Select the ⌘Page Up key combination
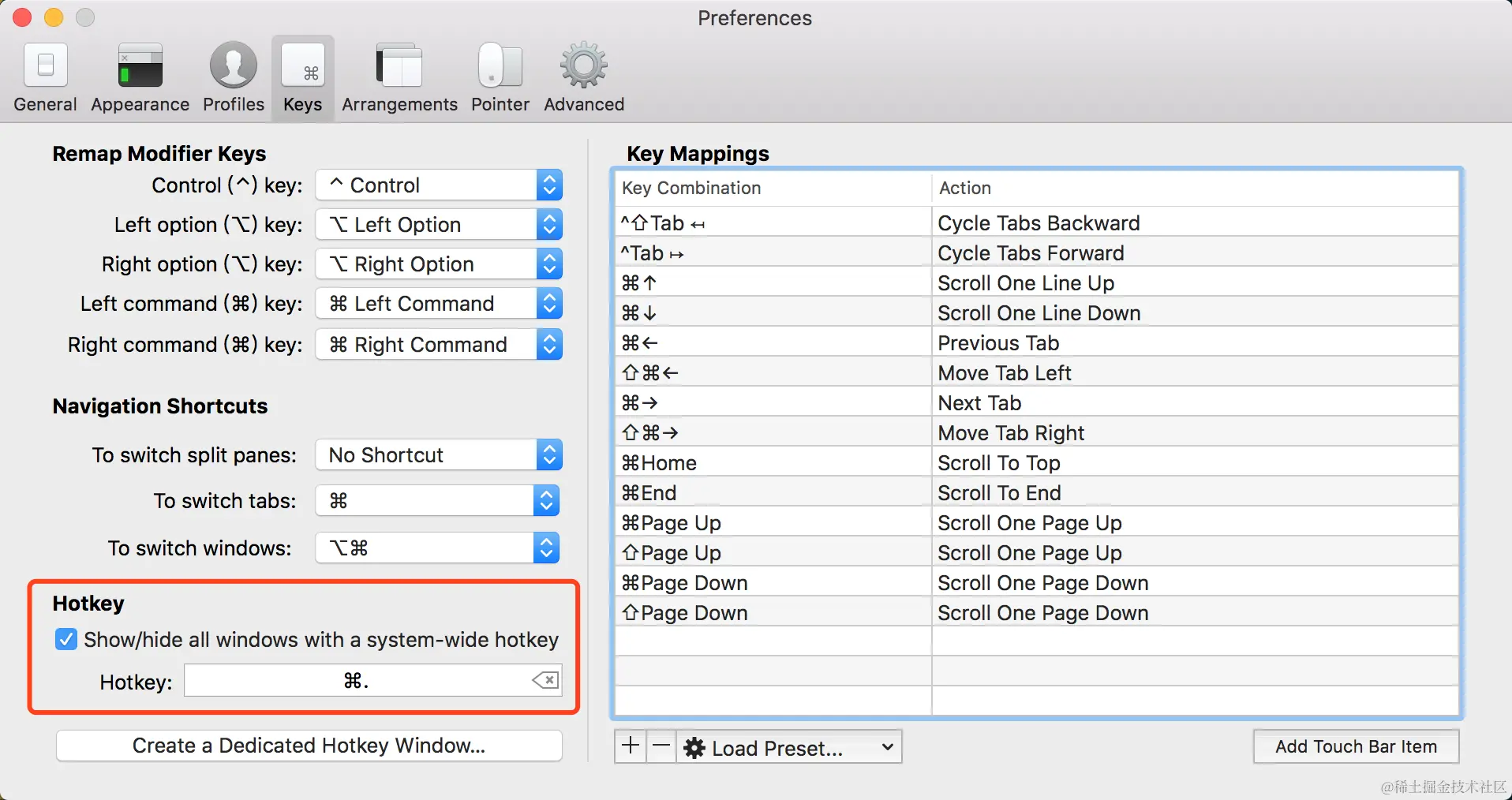This screenshot has width=1512, height=800. click(x=672, y=523)
